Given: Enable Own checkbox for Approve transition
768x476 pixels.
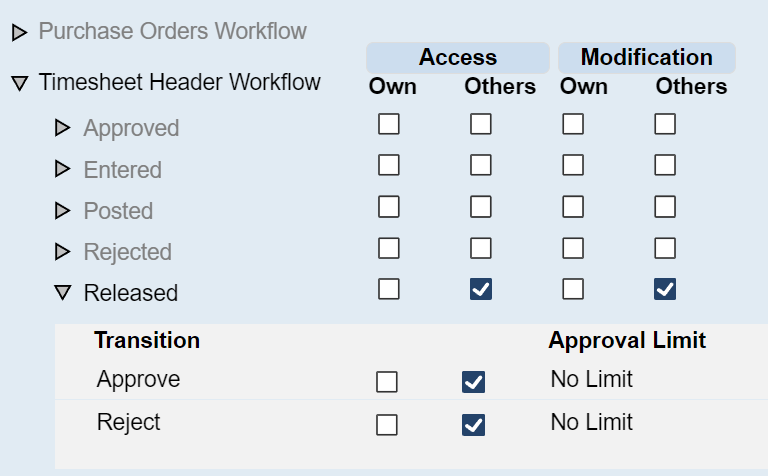Looking at the screenshot, I should tap(386, 382).
